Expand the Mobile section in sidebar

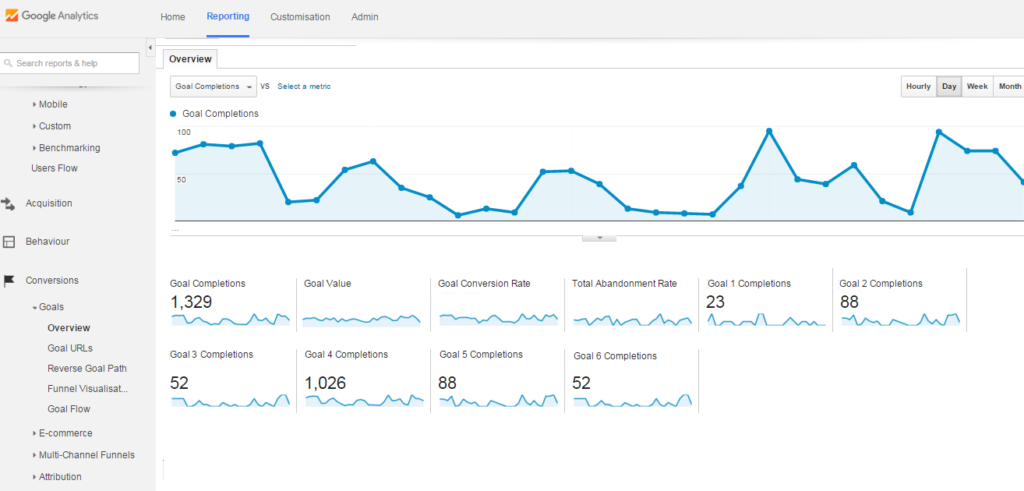pos(50,104)
